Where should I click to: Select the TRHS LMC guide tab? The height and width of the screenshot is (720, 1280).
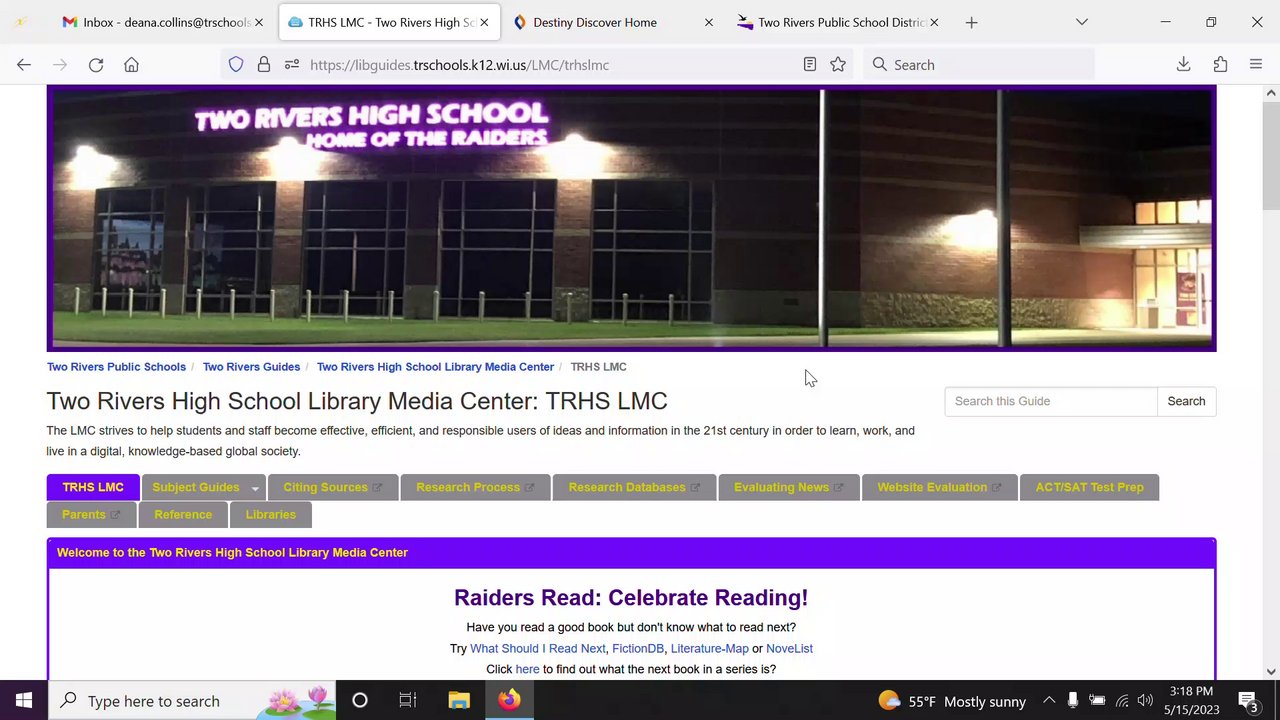click(x=93, y=487)
